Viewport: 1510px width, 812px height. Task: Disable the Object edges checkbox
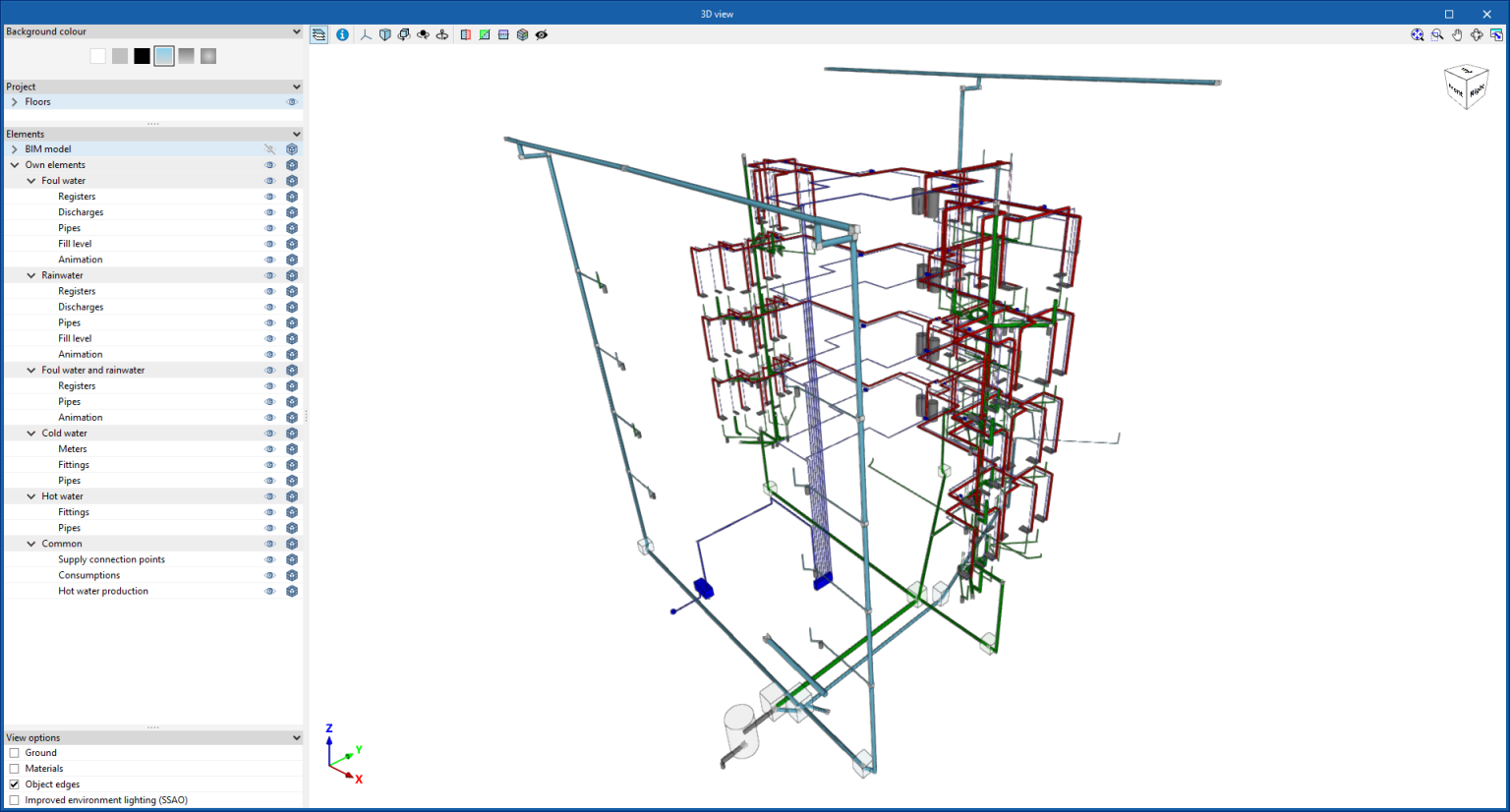click(x=14, y=783)
